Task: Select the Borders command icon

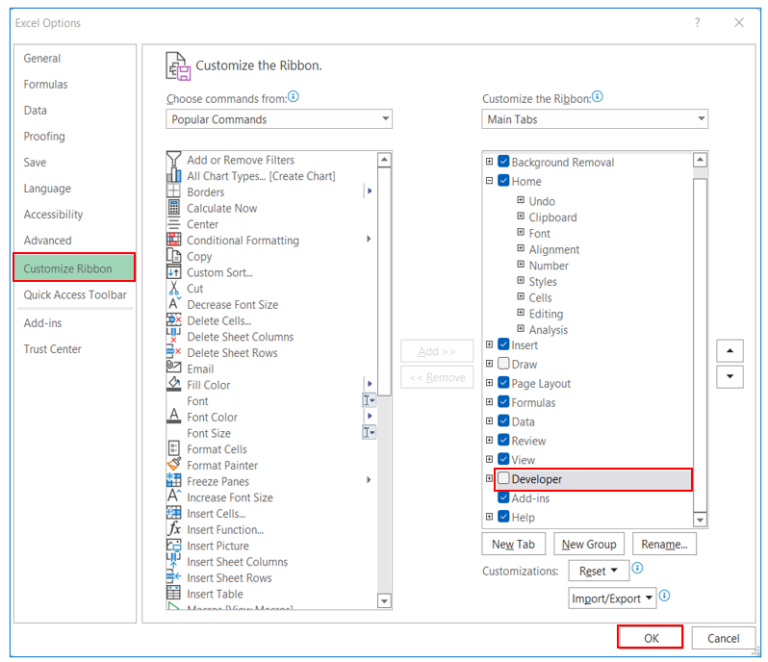Action: [x=174, y=191]
